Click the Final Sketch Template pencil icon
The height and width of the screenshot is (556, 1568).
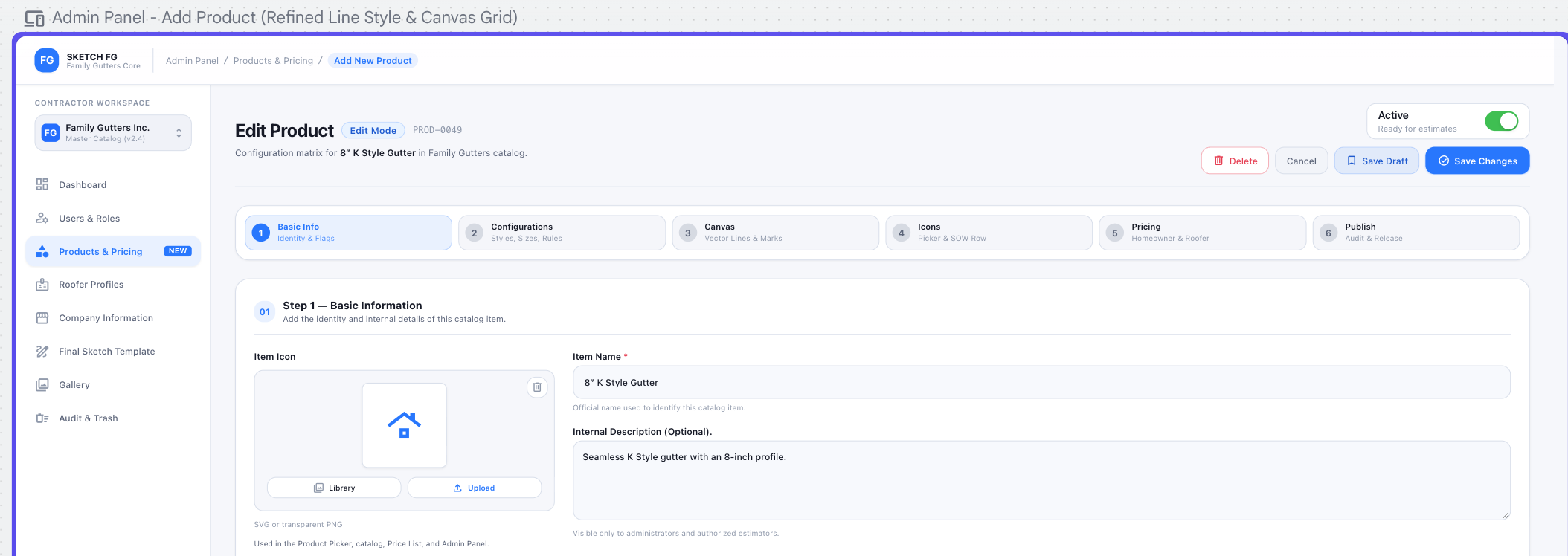pos(42,351)
